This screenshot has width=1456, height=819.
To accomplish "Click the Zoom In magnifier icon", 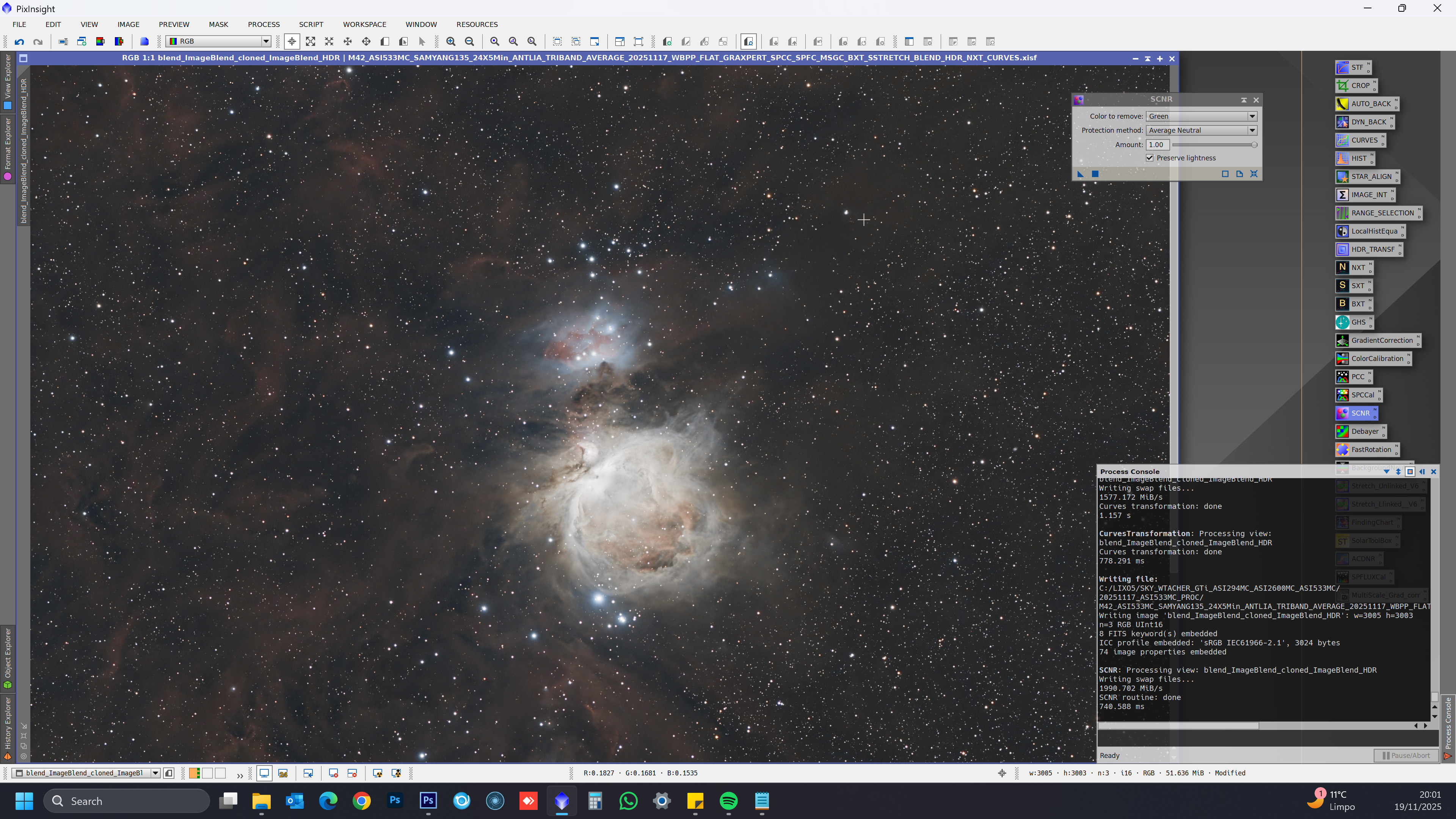I will [x=450, y=41].
